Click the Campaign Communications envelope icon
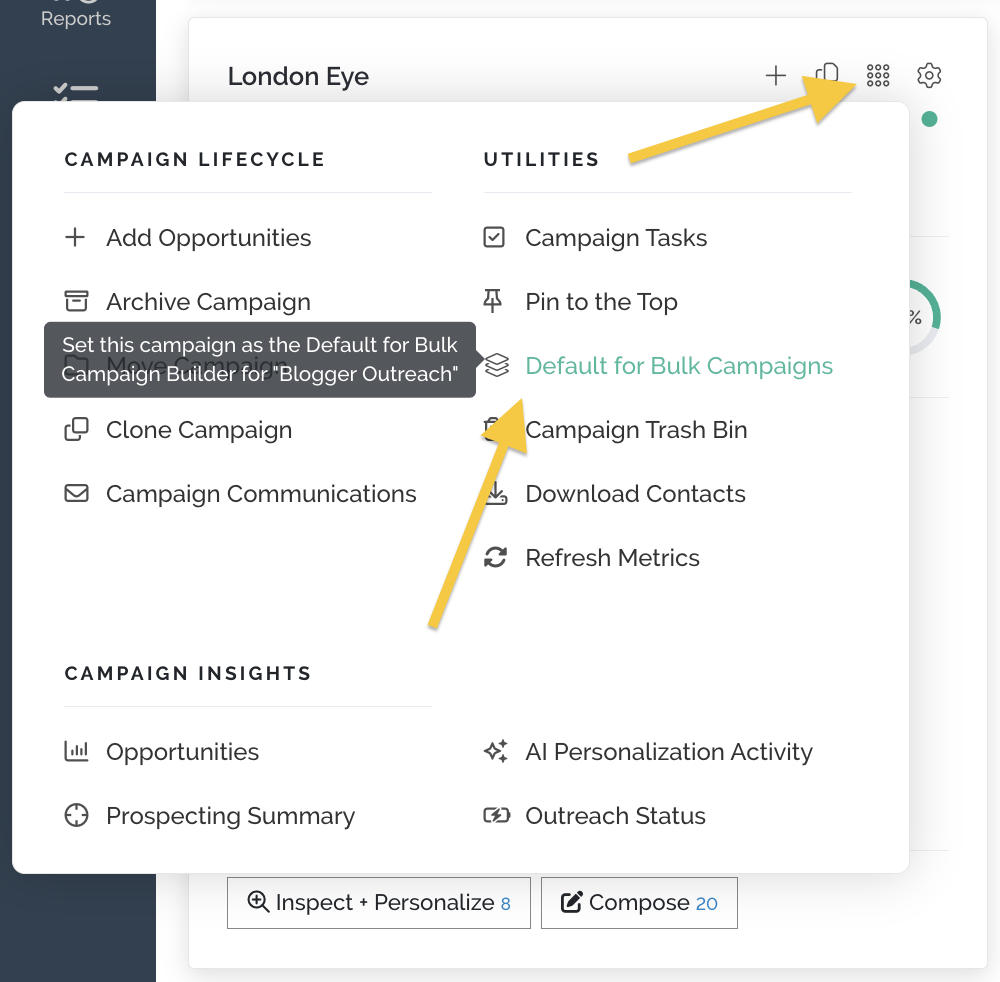The width and height of the screenshot is (1000, 982). point(77,494)
